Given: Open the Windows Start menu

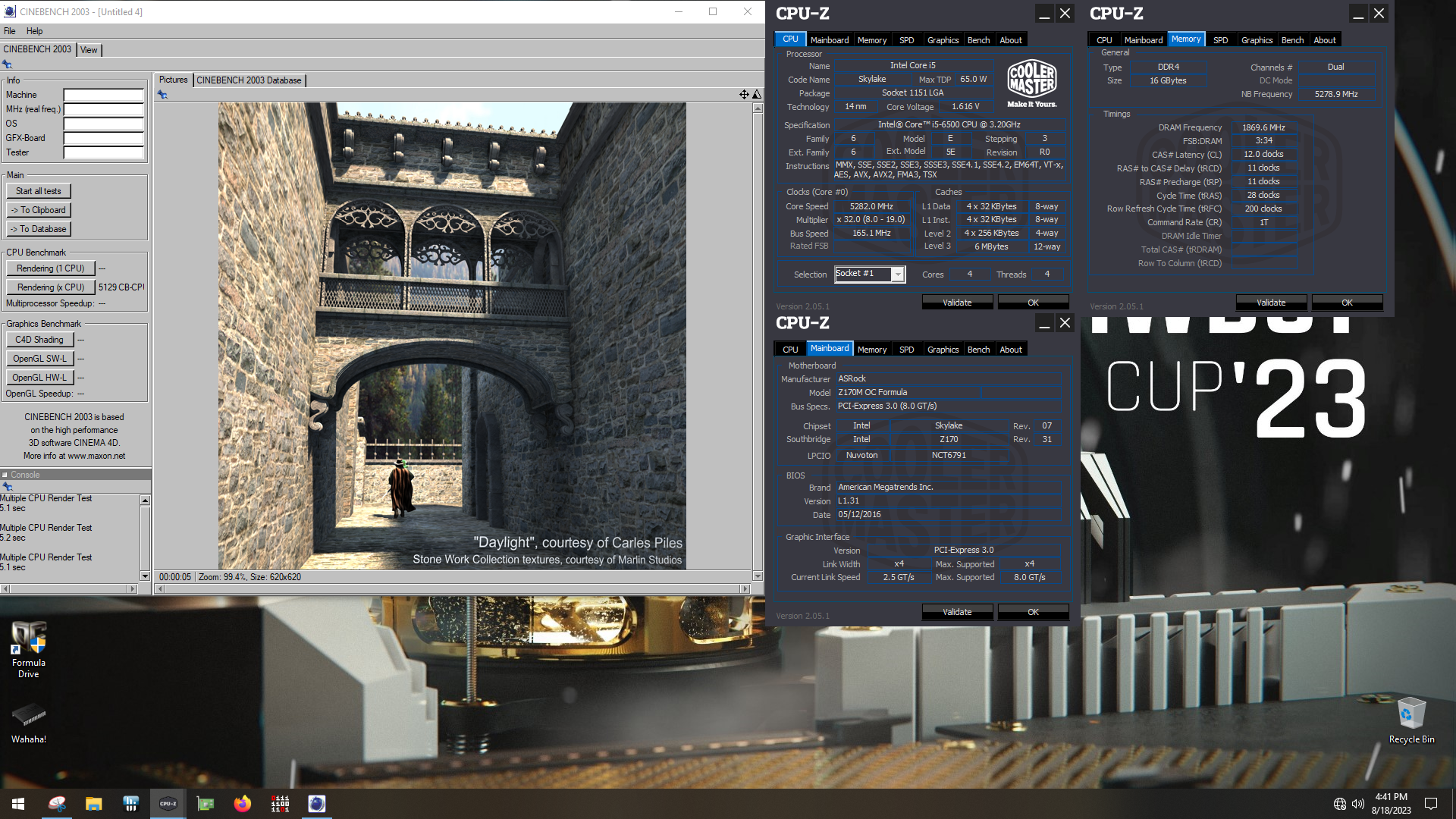Looking at the screenshot, I should pos(18,804).
